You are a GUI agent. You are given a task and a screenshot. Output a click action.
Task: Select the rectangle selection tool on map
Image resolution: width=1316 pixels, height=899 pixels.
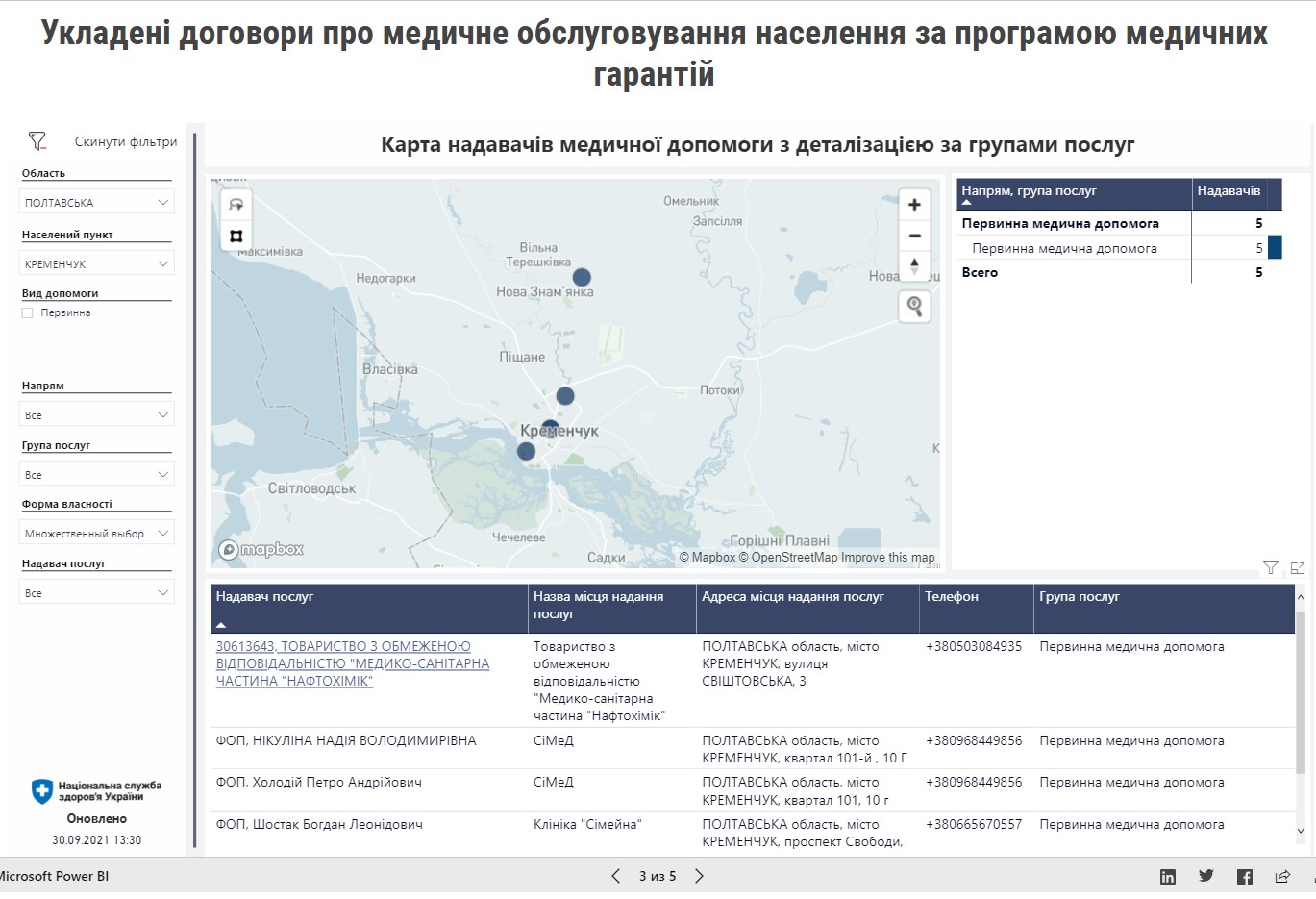pos(236,236)
